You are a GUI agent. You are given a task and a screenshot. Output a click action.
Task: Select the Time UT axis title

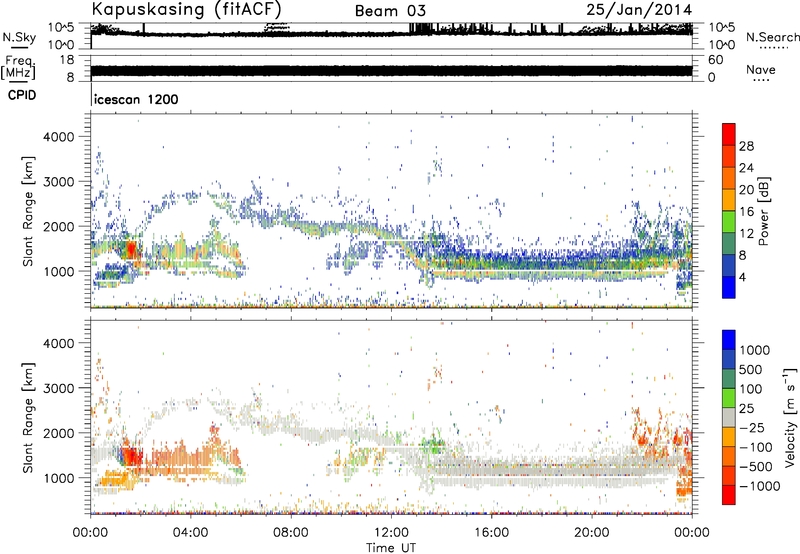[x=391, y=548]
